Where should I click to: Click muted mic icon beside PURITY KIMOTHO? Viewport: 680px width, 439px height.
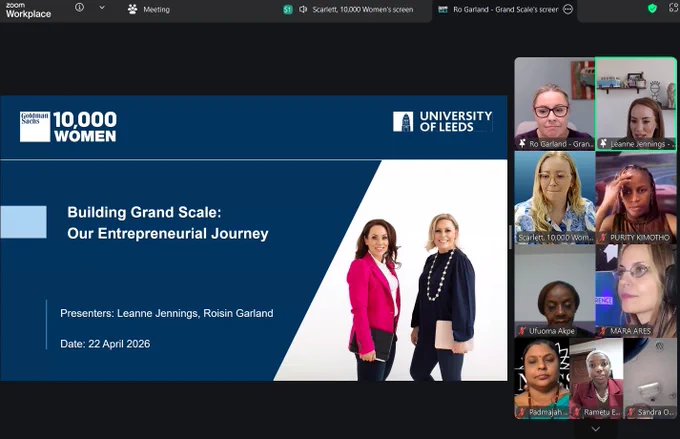[603, 237]
